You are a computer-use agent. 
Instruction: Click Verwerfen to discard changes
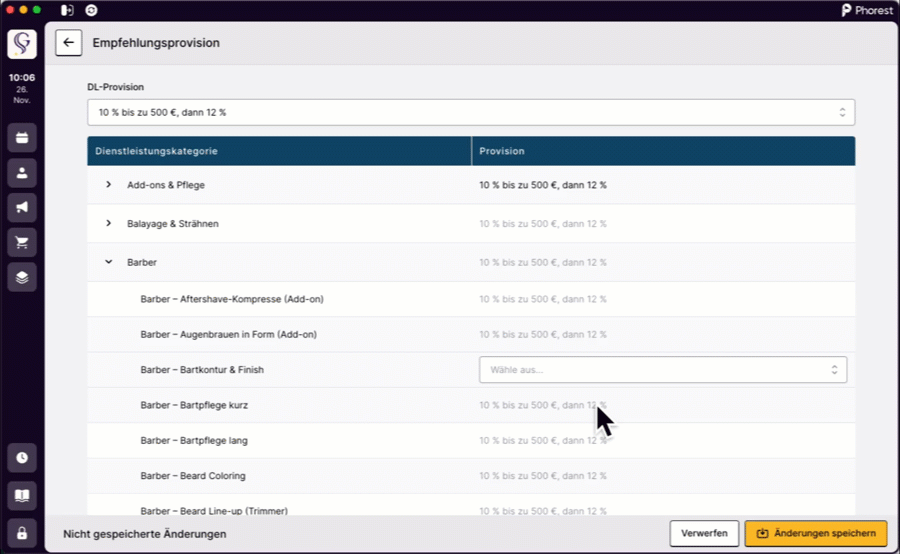click(704, 534)
